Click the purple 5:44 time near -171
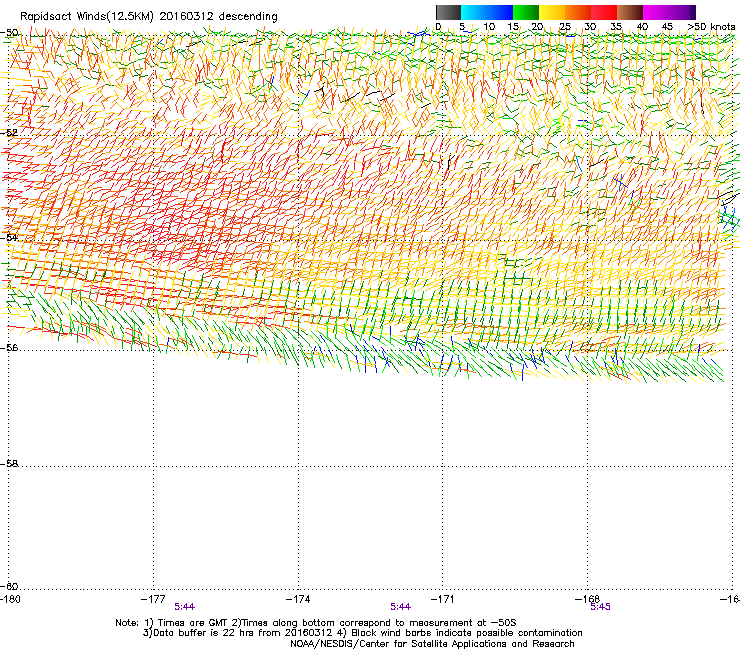740x650 pixels. pyautogui.click(x=400, y=607)
